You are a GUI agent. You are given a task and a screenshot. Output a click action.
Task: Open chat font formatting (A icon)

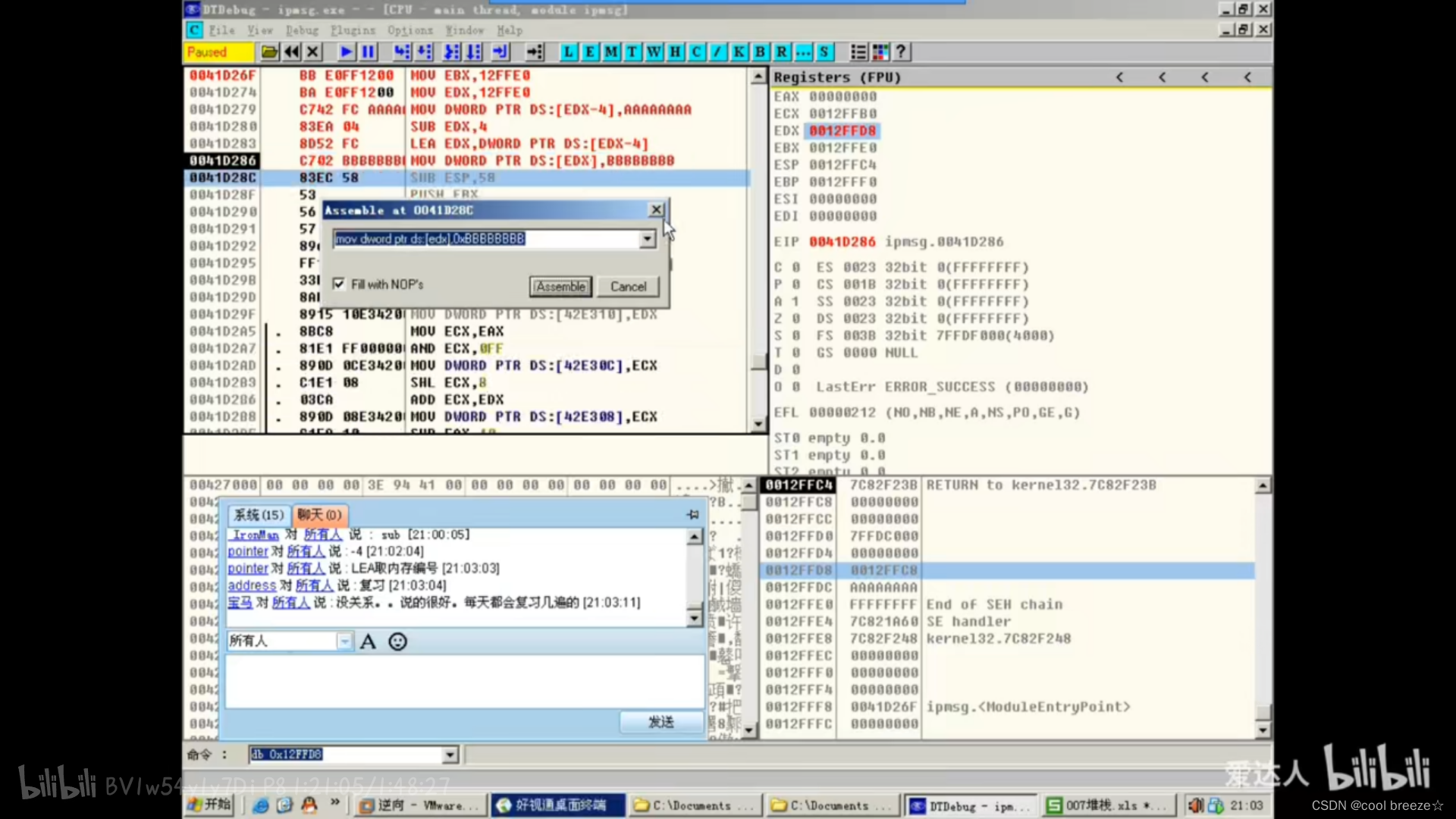pyautogui.click(x=368, y=642)
